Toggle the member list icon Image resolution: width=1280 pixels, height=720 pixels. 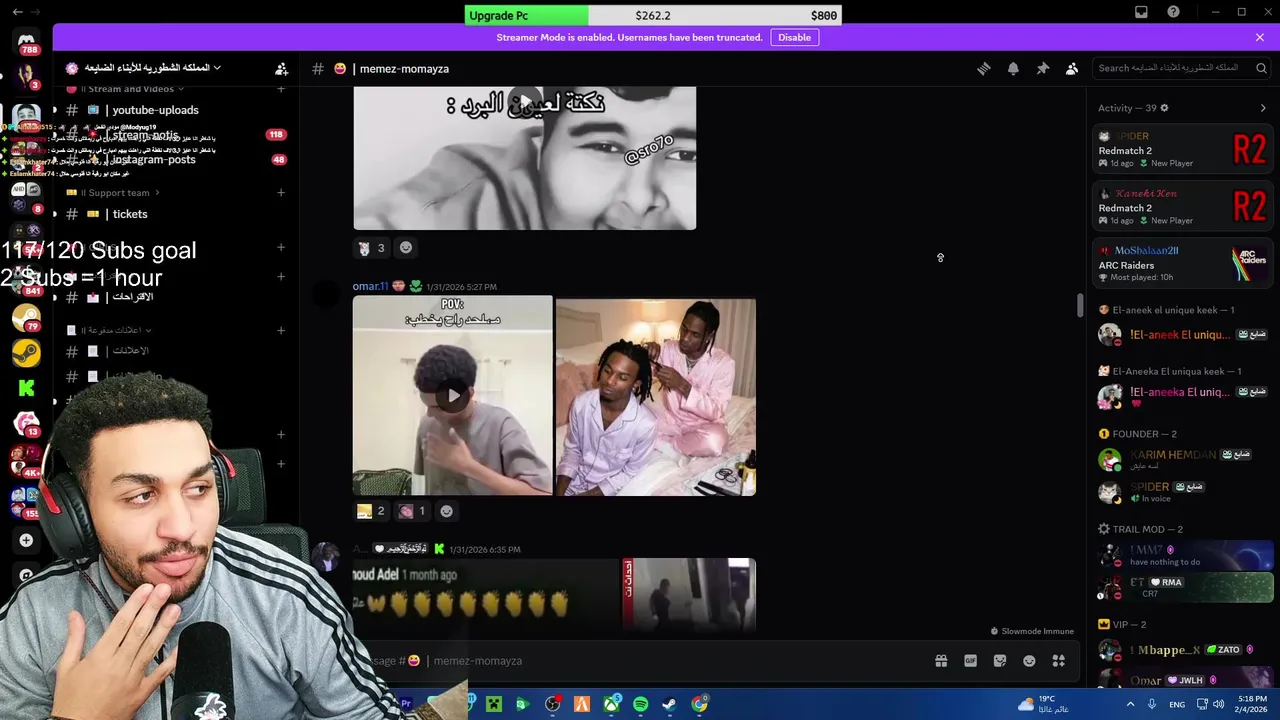click(x=1072, y=68)
